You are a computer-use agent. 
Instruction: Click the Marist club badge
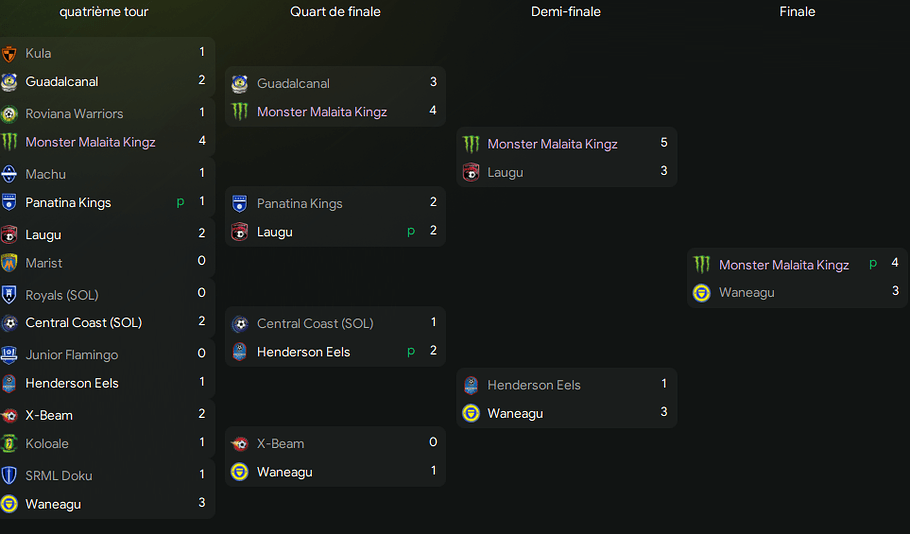click(10, 263)
